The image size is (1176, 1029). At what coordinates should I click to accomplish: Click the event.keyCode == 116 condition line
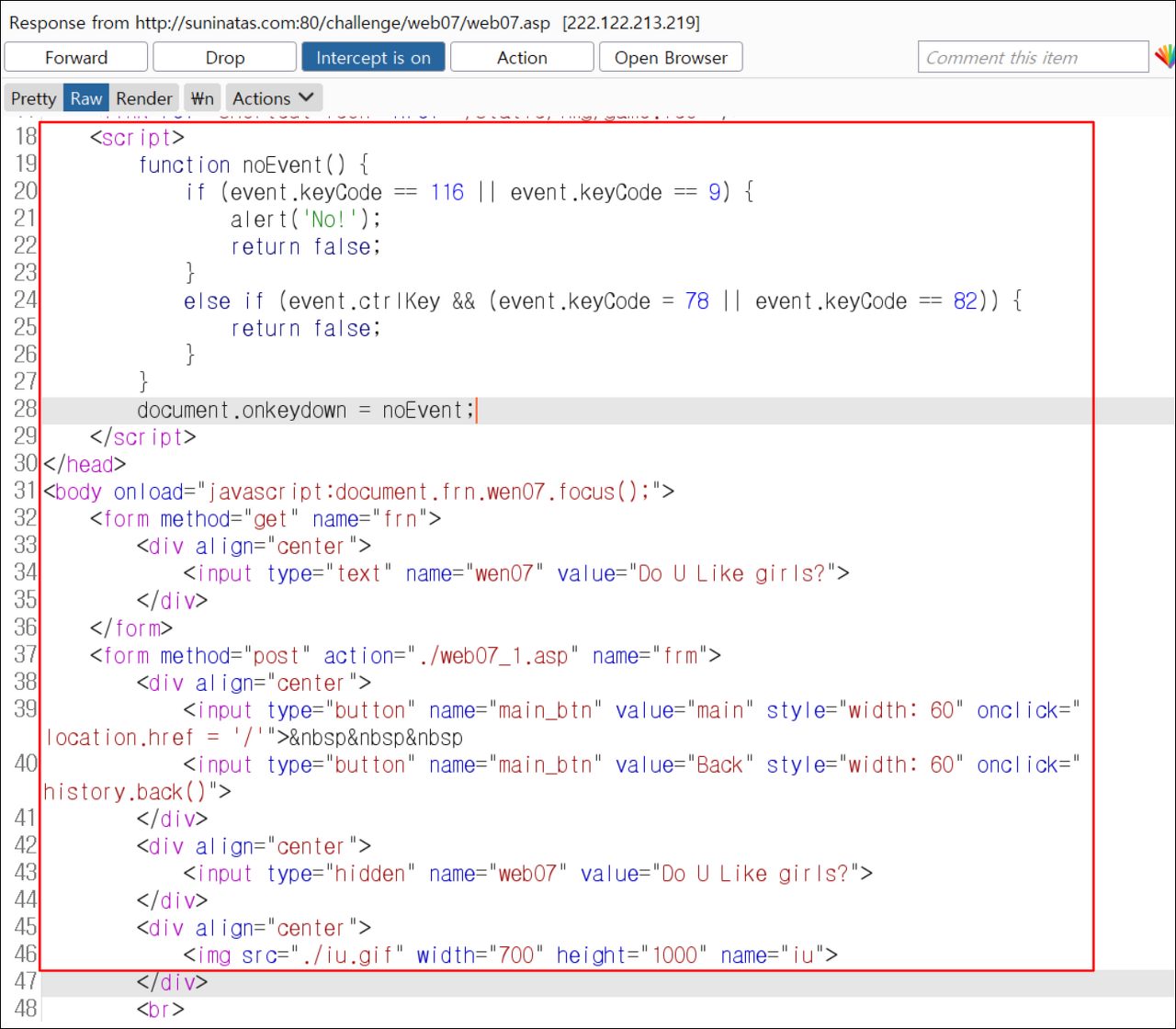[469, 193]
